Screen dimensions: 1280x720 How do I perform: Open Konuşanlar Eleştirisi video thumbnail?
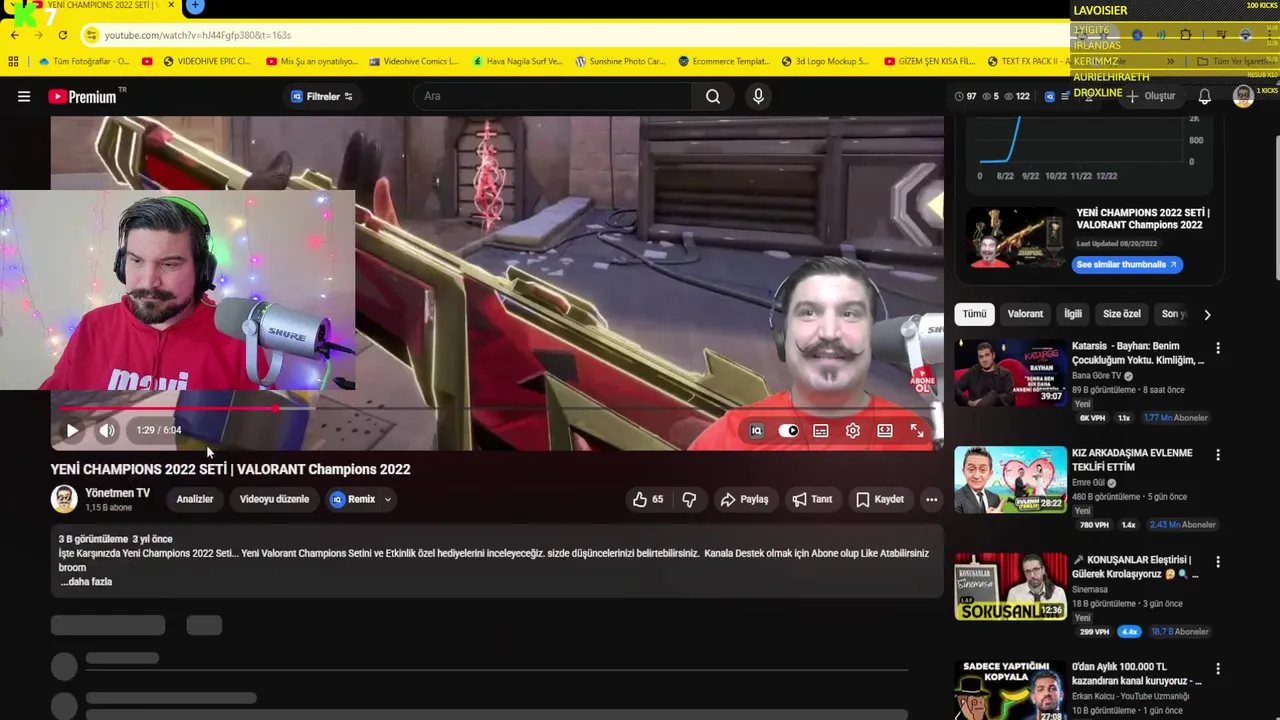1011,586
